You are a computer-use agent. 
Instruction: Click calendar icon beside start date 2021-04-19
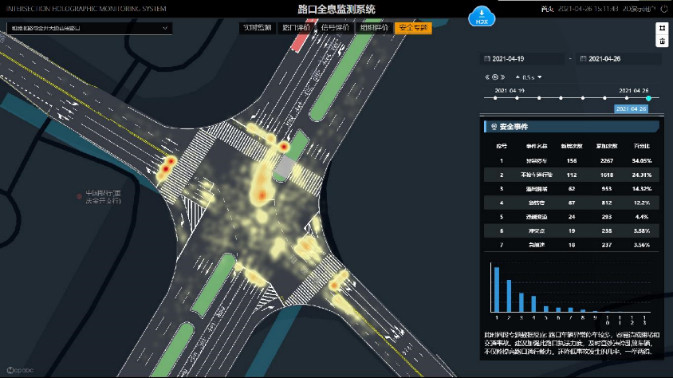coord(487,59)
